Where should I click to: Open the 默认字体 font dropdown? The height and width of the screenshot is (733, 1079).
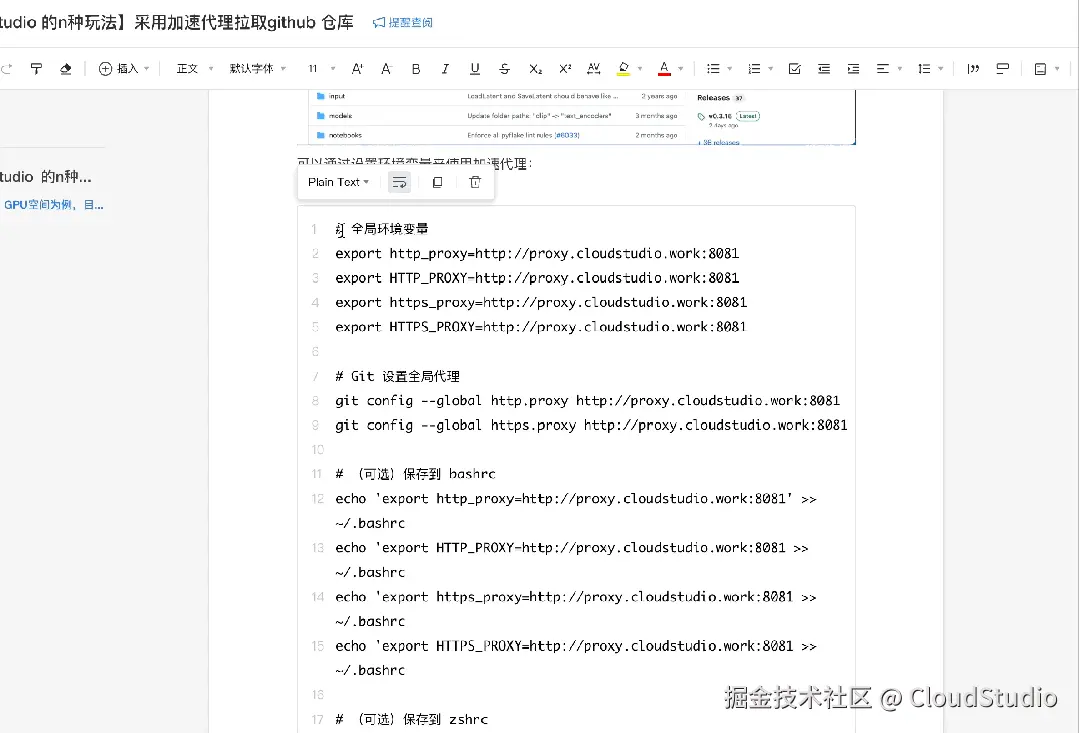255,68
